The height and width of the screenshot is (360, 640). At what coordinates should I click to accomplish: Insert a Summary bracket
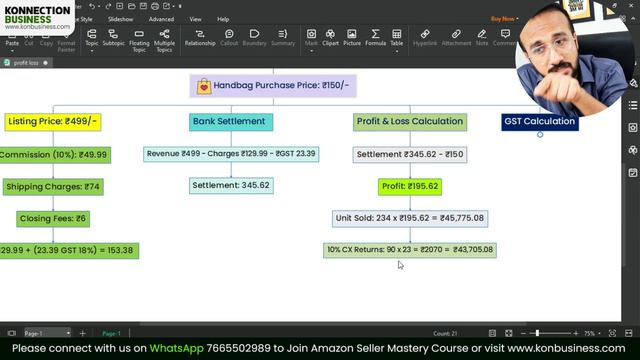coord(283,38)
